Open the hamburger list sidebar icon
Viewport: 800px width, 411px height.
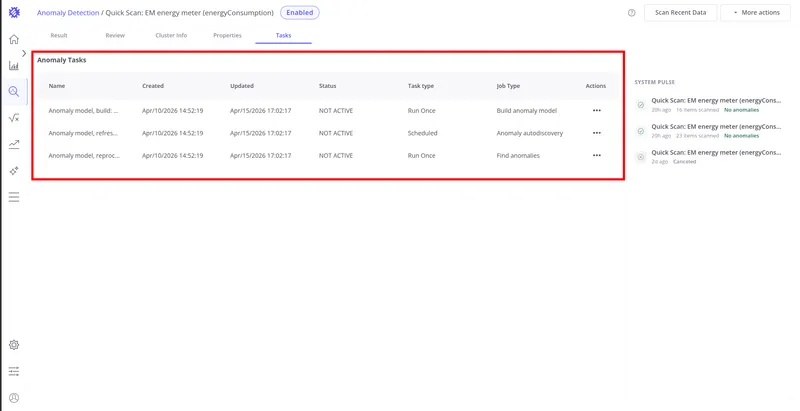coord(14,197)
